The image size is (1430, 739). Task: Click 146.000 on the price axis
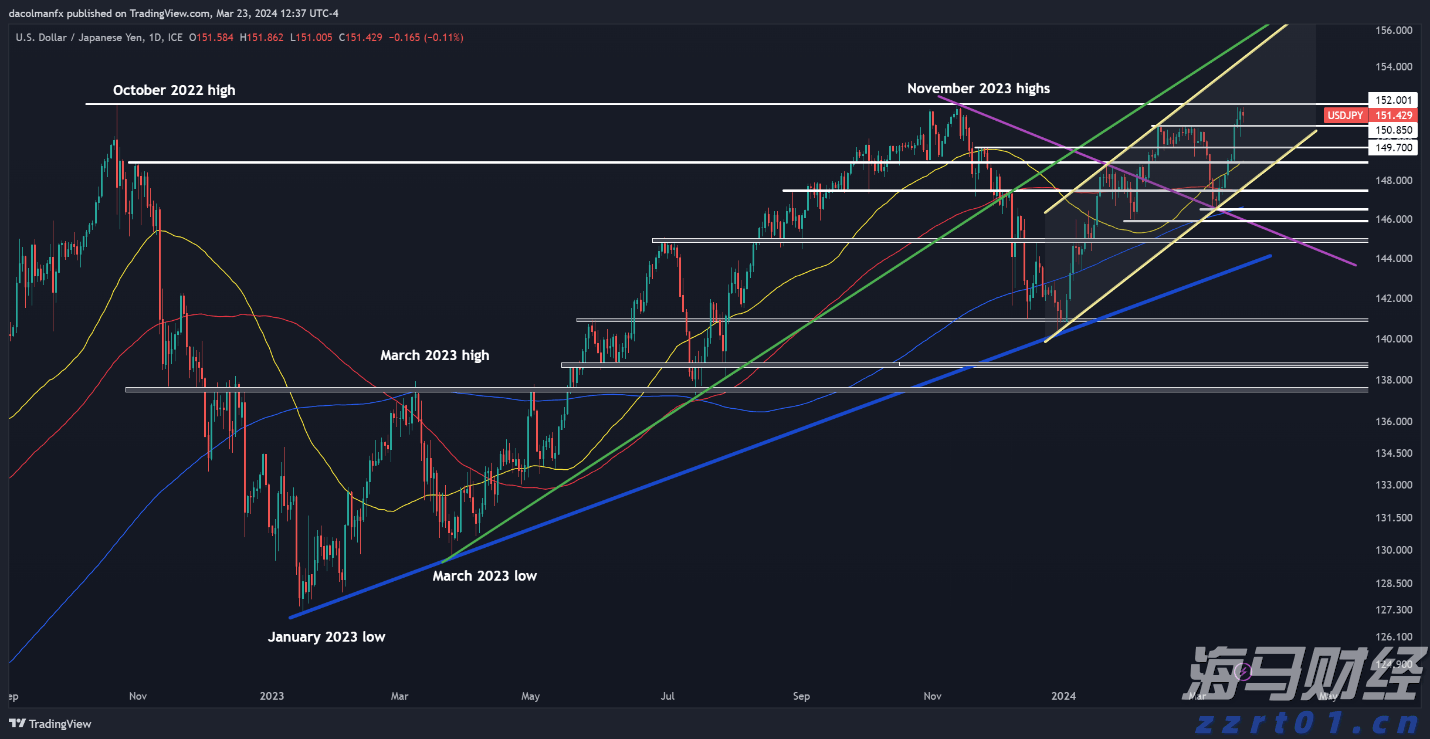click(x=1393, y=218)
